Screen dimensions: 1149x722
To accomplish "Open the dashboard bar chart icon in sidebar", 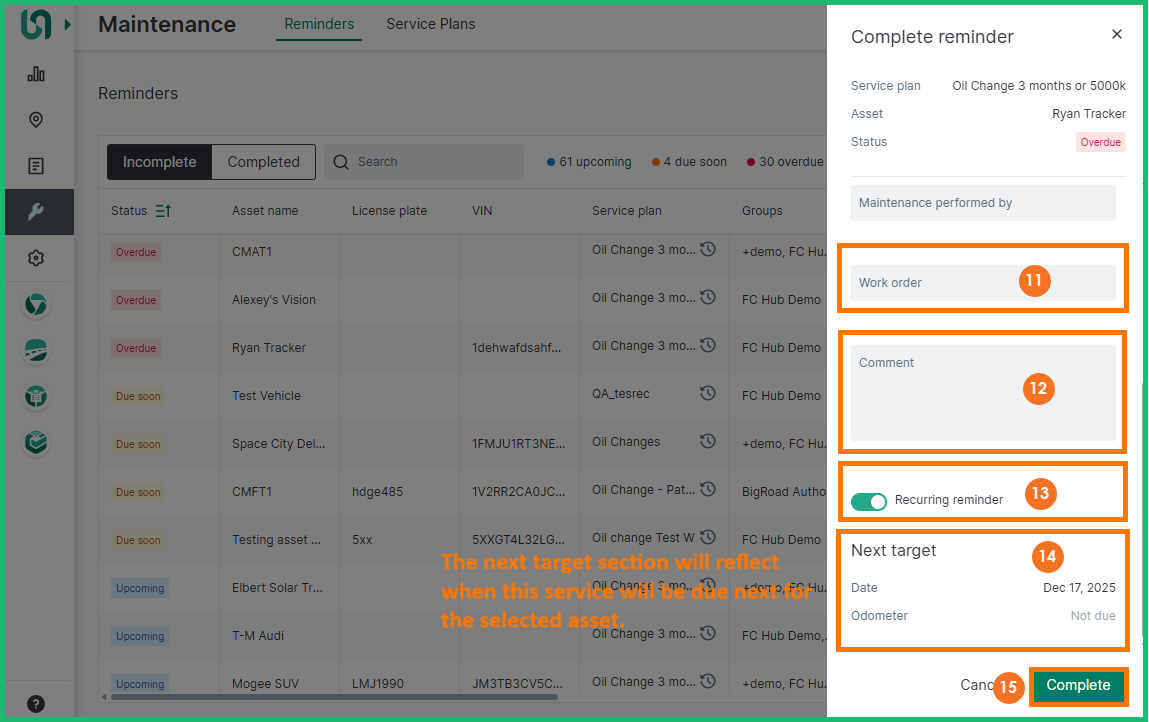I will pyautogui.click(x=36, y=74).
